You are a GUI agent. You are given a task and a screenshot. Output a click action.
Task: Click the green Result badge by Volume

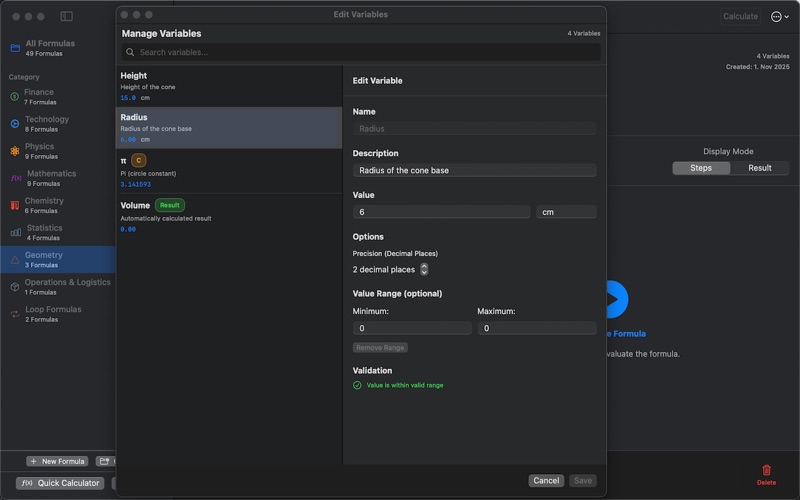coord(169,205)
